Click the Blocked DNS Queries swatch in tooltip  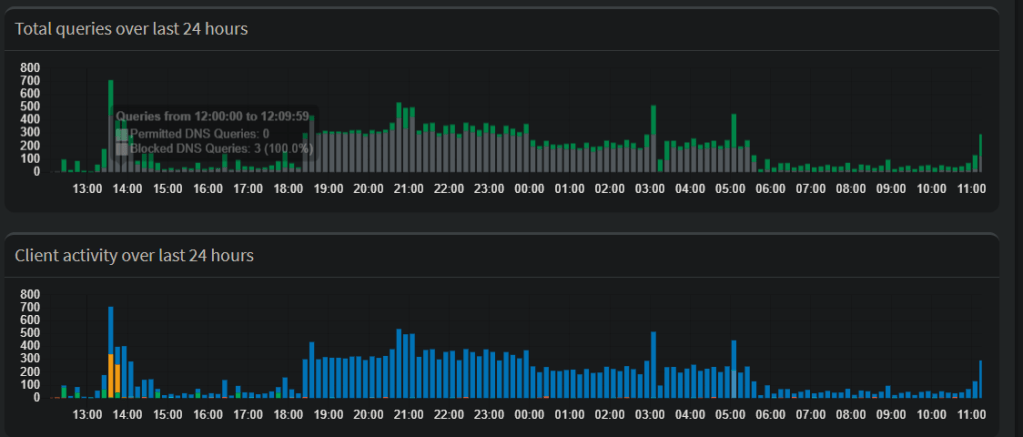[x=122, y=148]
